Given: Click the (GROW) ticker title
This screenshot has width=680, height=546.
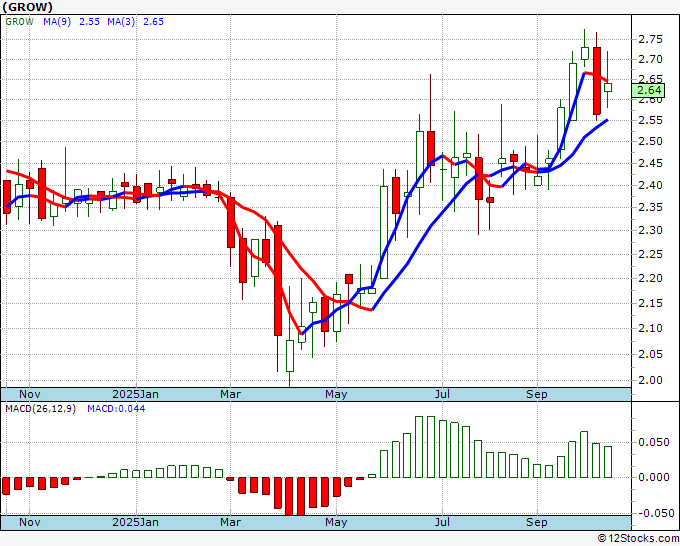Looking at the screenshot, I should (x=33, y=6).
